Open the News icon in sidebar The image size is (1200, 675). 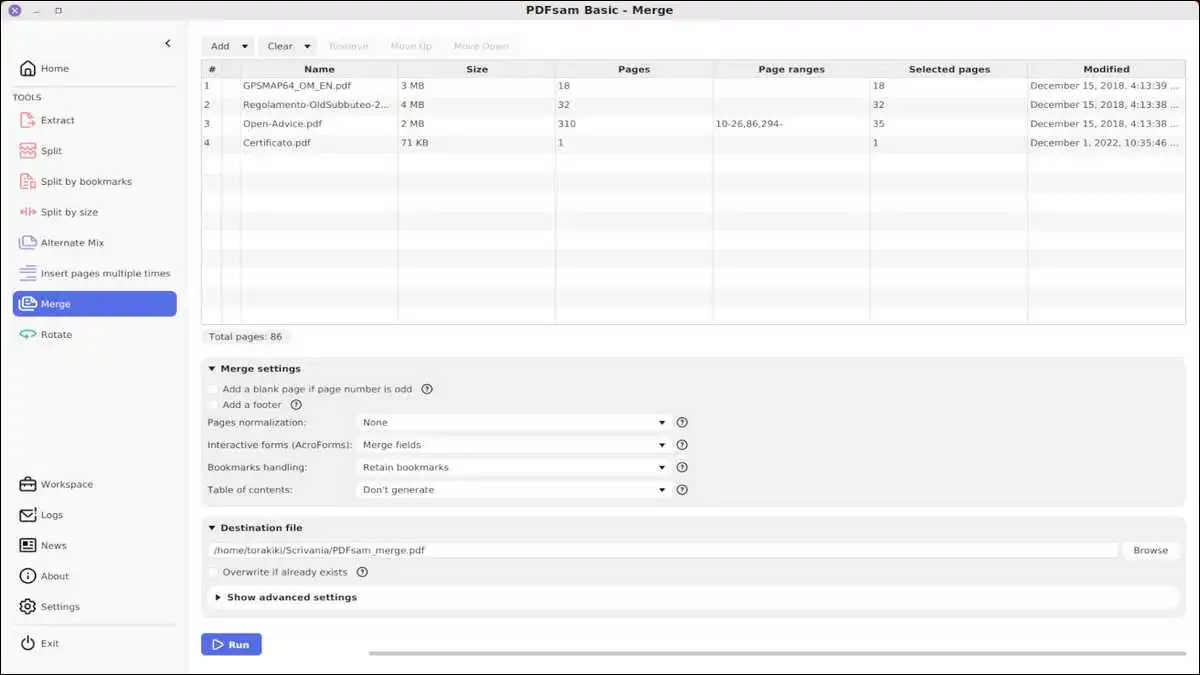point(27,546)
